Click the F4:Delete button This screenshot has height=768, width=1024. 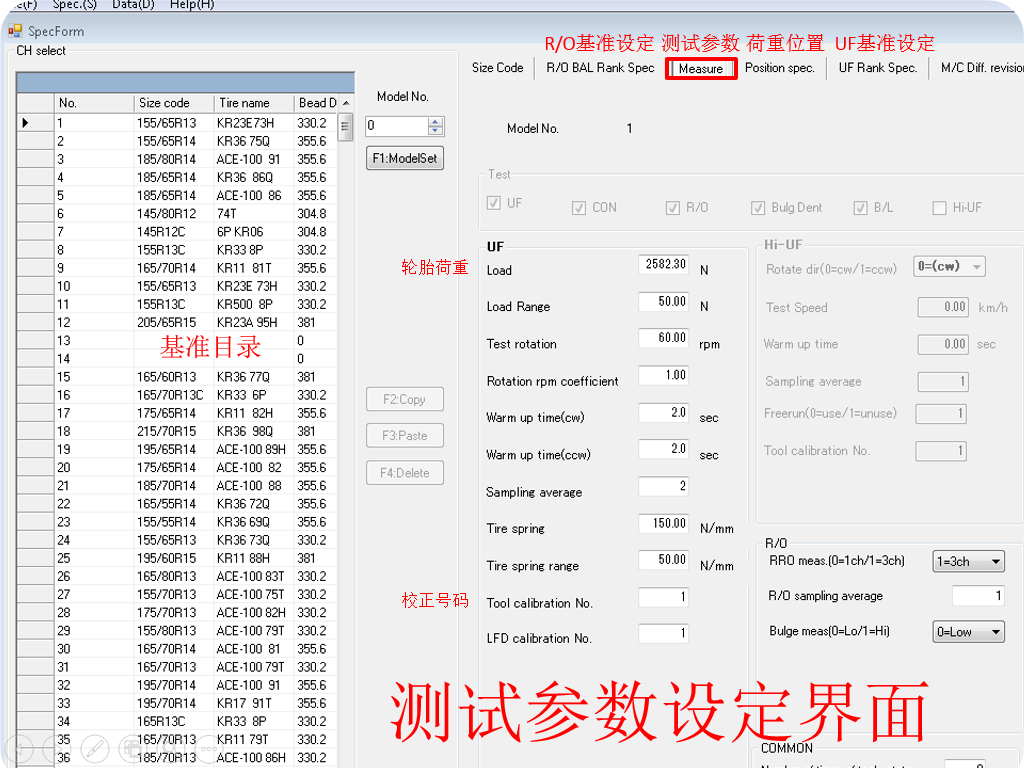[404, 472]
